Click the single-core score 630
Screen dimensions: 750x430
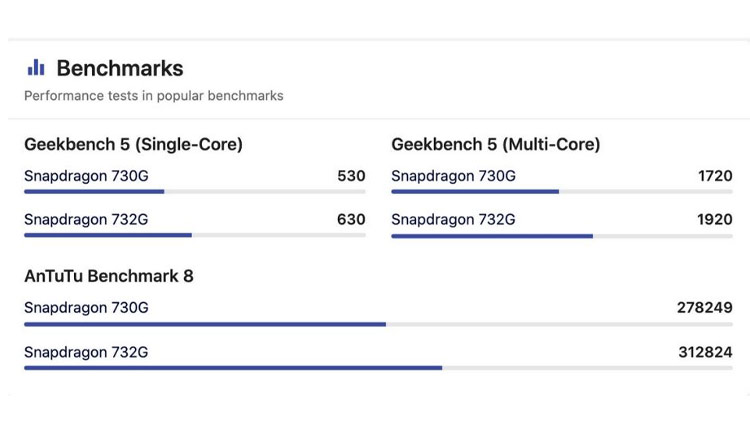(351, 219)
